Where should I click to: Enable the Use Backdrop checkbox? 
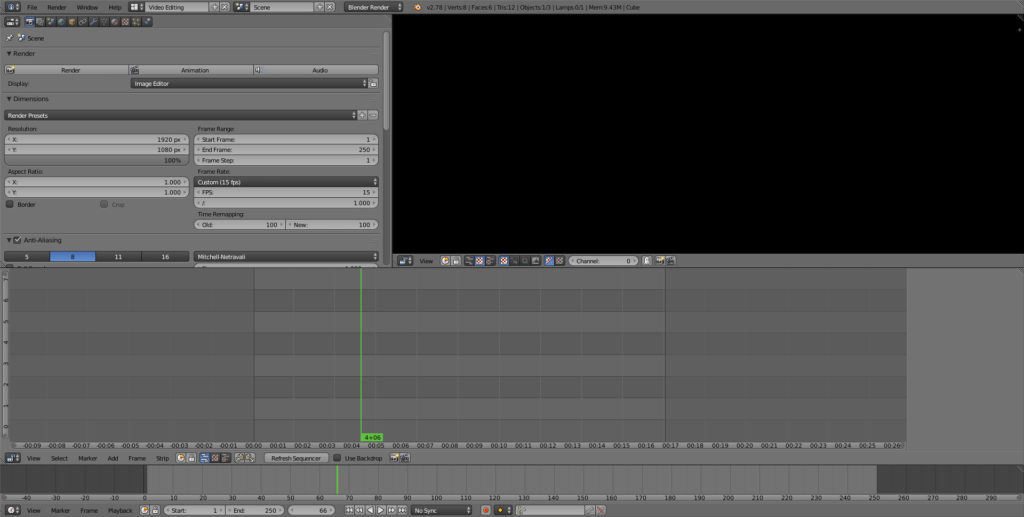(x=337, y=458)
